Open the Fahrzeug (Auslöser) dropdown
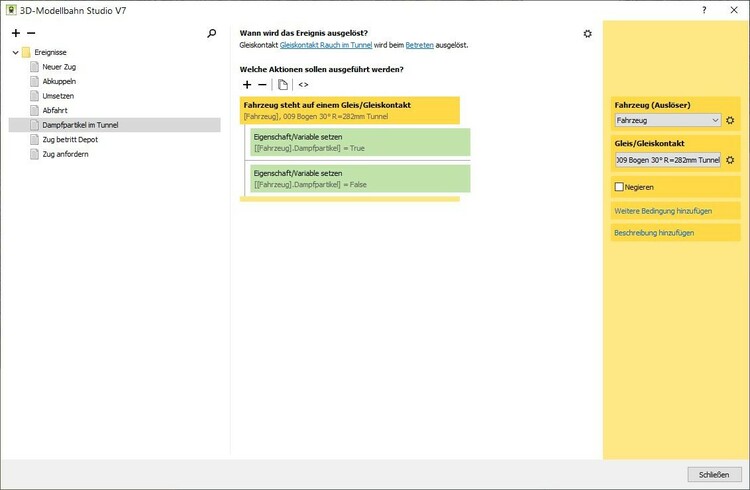 [668, 121]
